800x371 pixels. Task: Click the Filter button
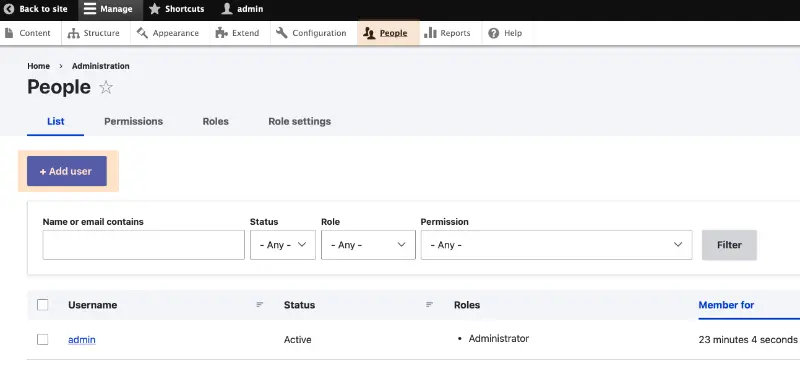tap(729, 245)
